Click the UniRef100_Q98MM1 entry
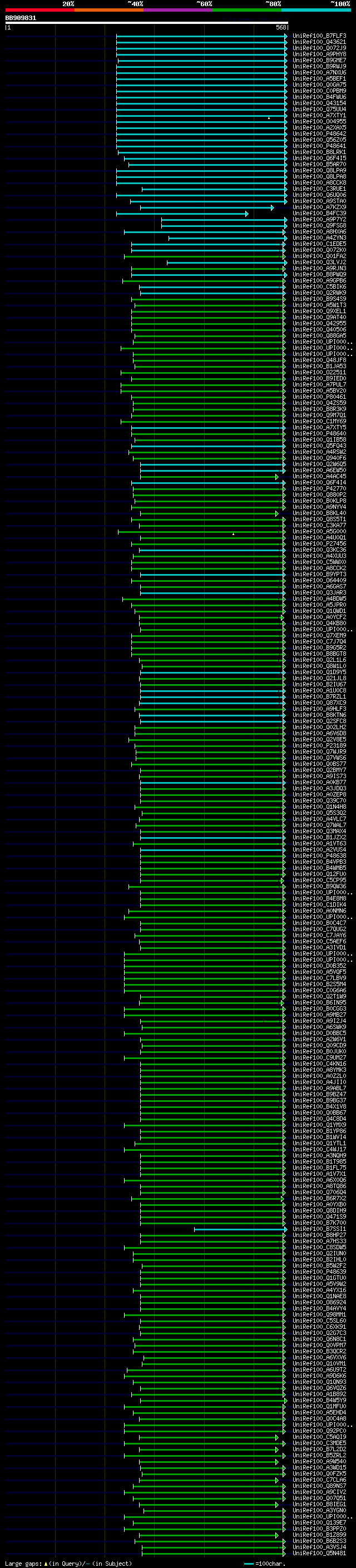 tap(319, 1315)
